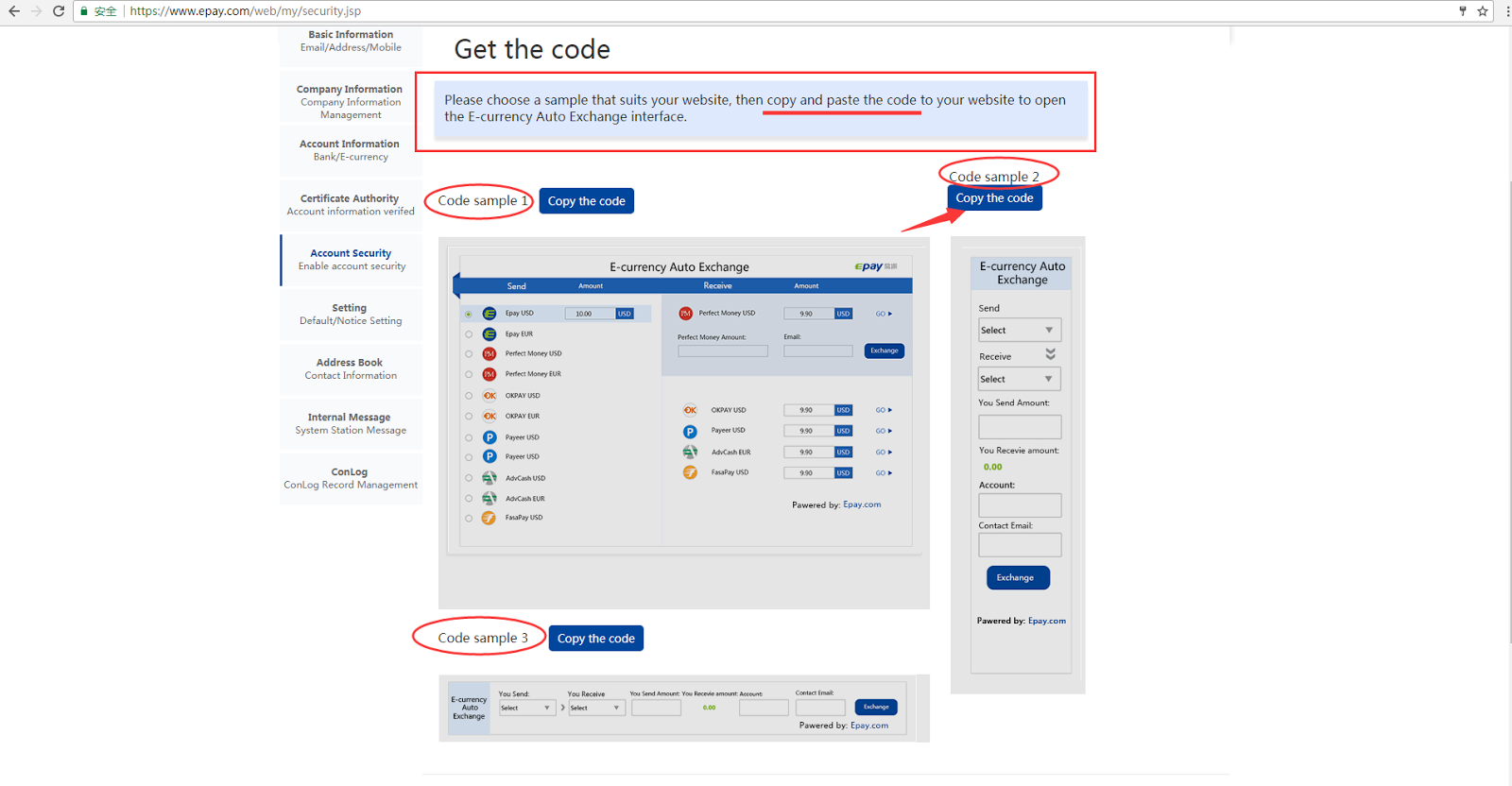Open You Send Select dropdown in sample 3

point(526,708)
